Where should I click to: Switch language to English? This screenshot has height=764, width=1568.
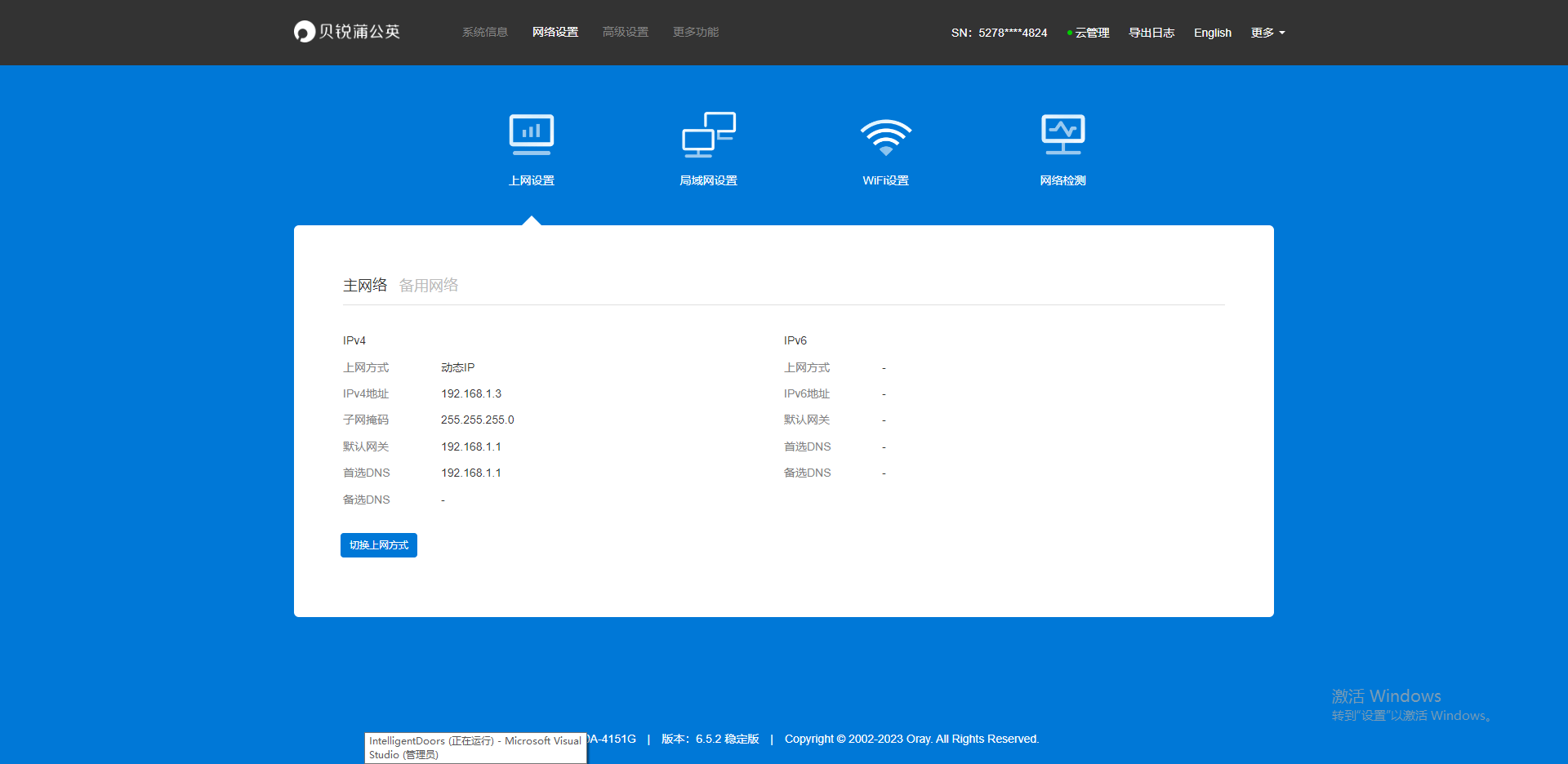point(1213,33)
